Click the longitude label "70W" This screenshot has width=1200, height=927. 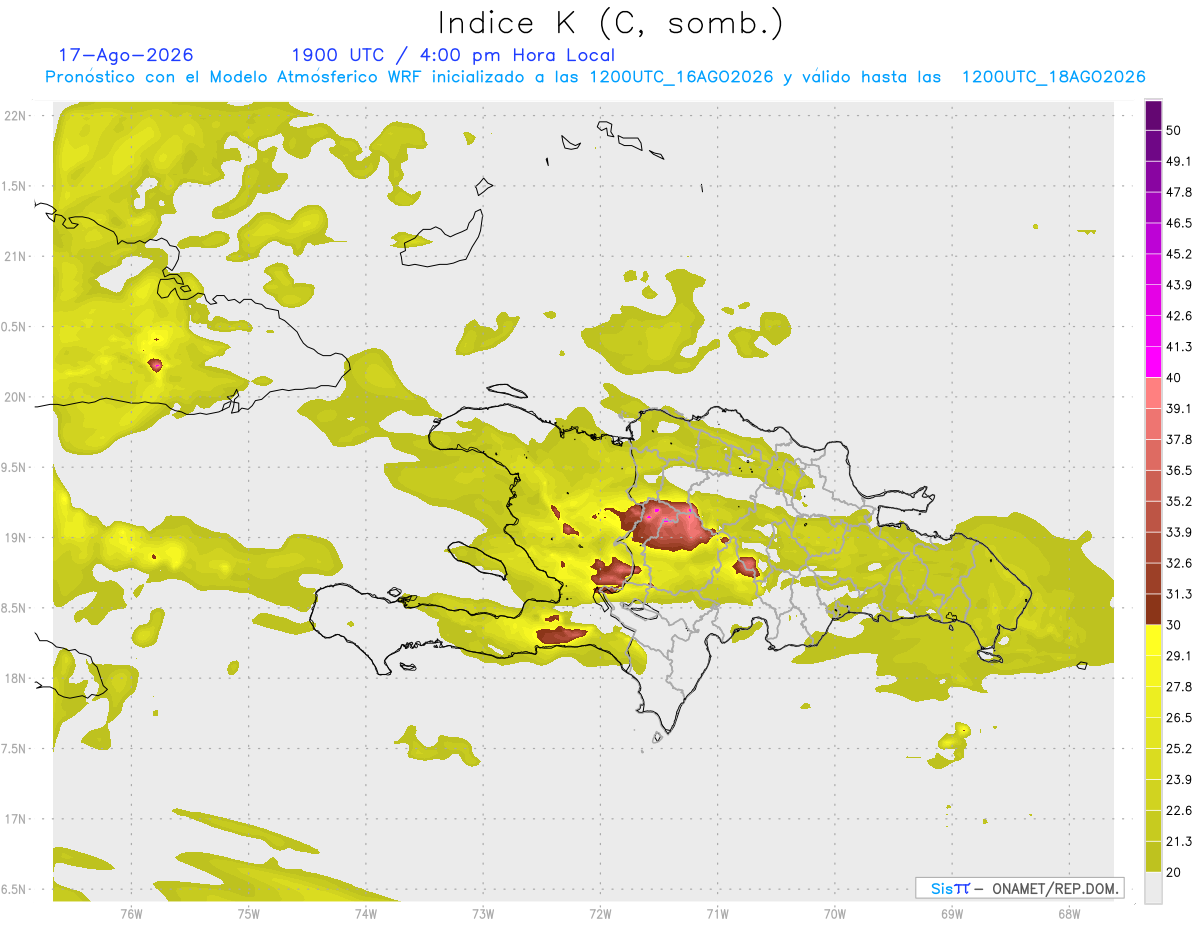pos(834,913)
